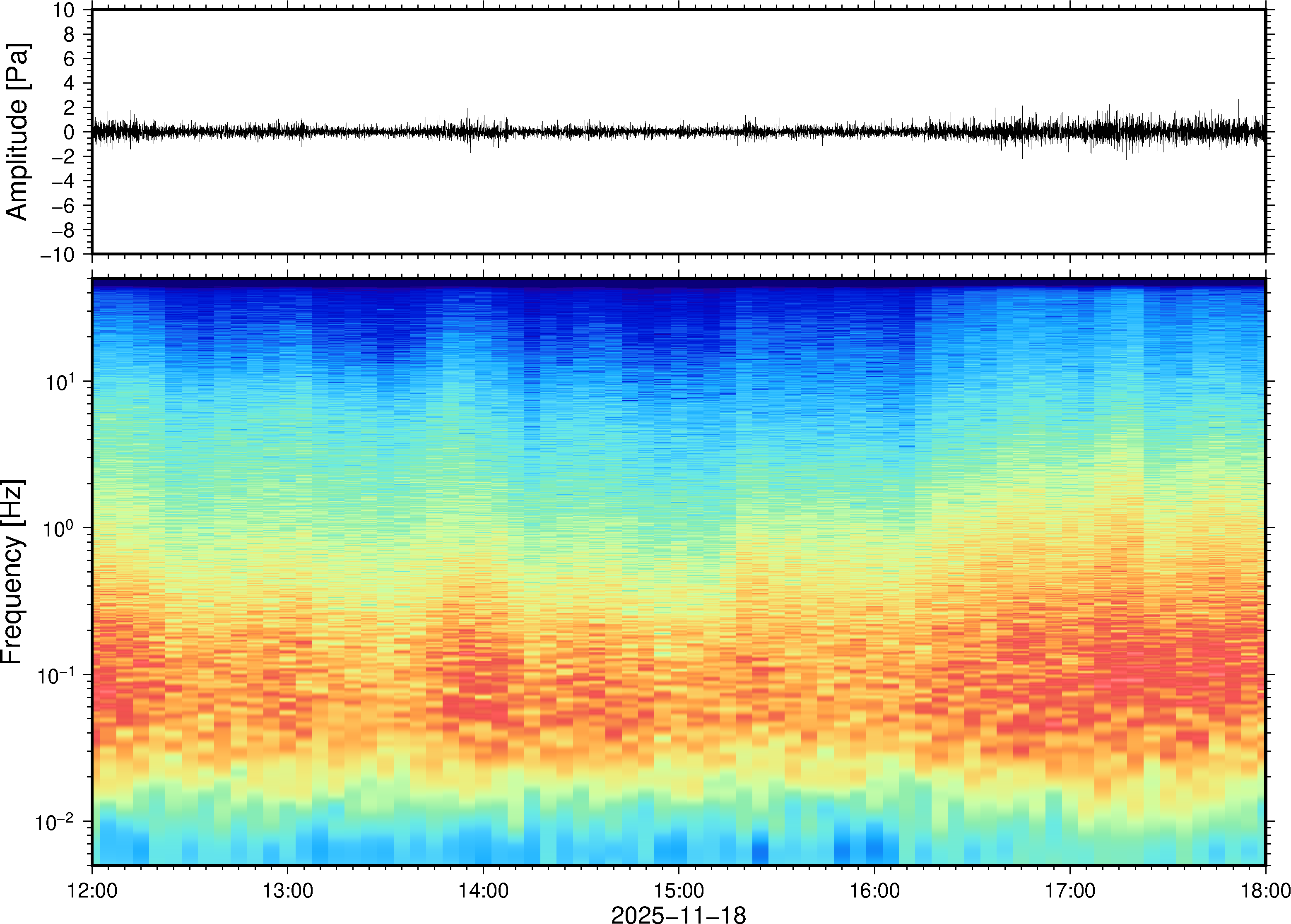The image size is (1291, 924).
Task: Click the -10 amplitude tick label
Action: point(57,255)
